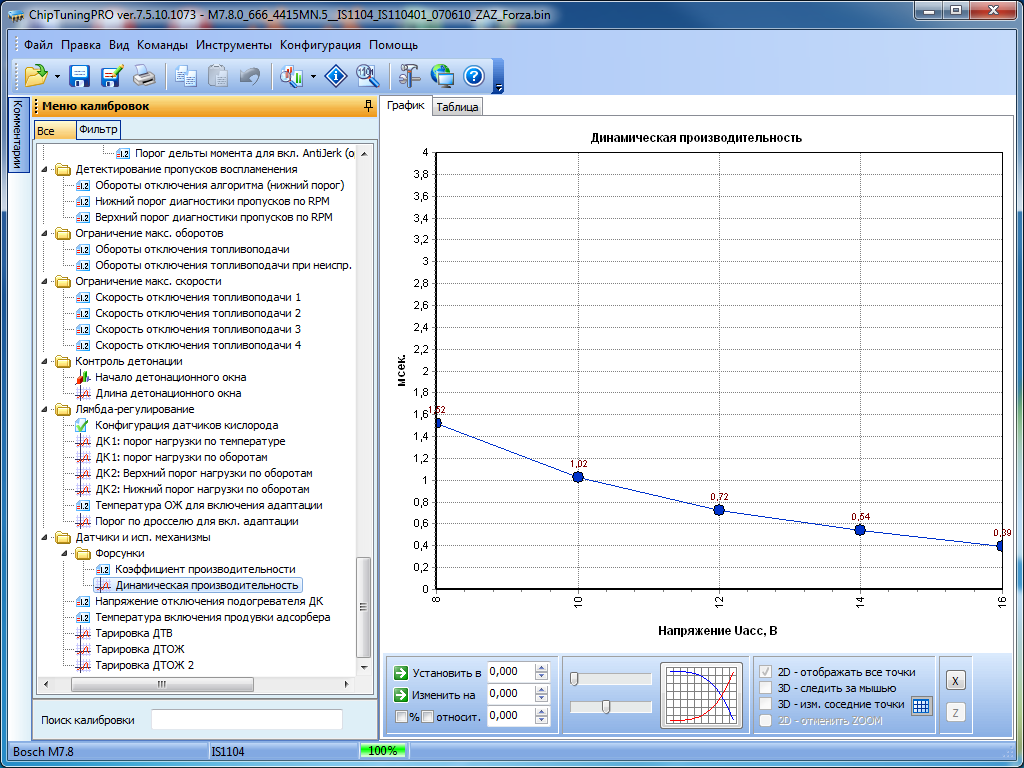The image size is (1024, 768).
Task: Click the blue help question mark icon
Action: pyautogui.click(x=473, y=76)
